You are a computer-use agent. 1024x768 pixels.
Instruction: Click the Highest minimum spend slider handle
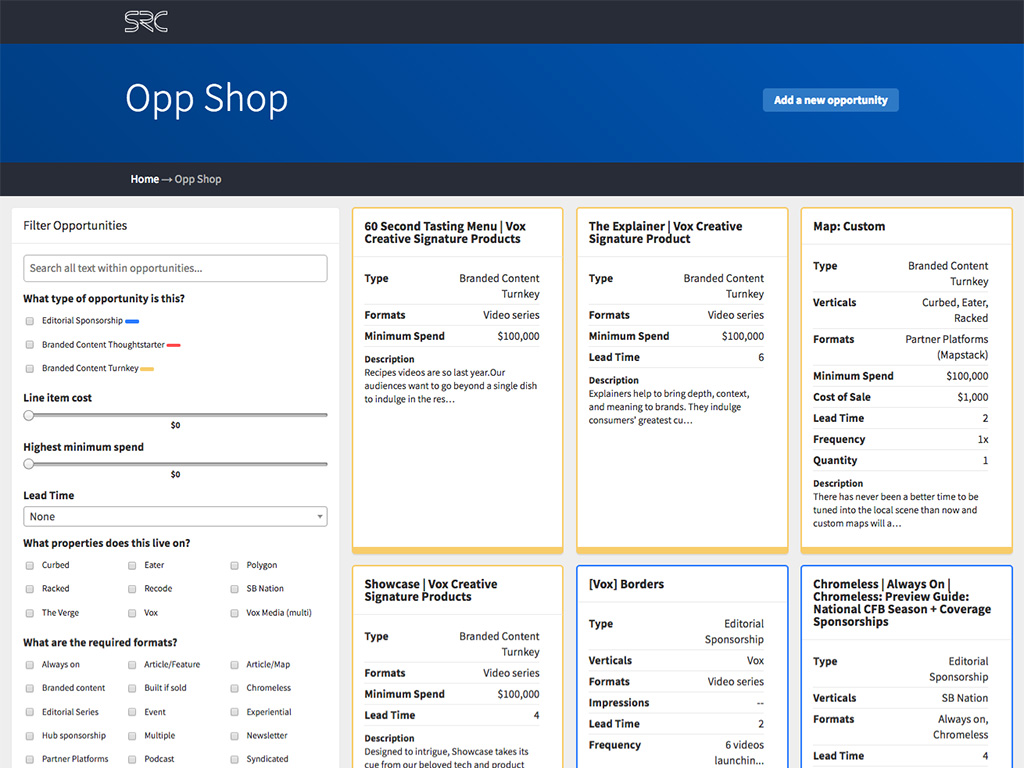29,464
